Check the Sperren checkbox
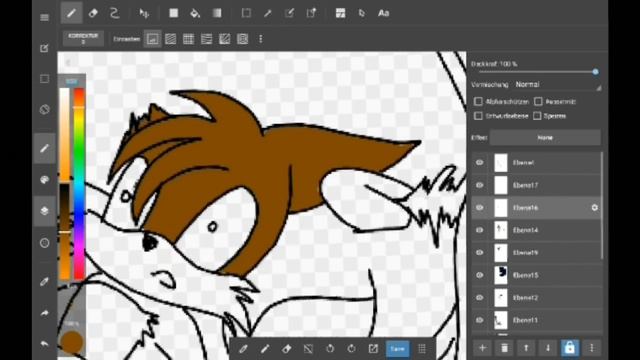Image resolution: width=640 pixels, height=360 pixels. click(537, 116)
